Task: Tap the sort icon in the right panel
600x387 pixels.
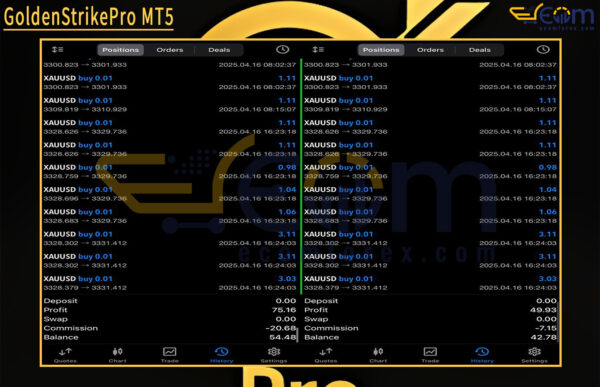Action: pos(318,49)
